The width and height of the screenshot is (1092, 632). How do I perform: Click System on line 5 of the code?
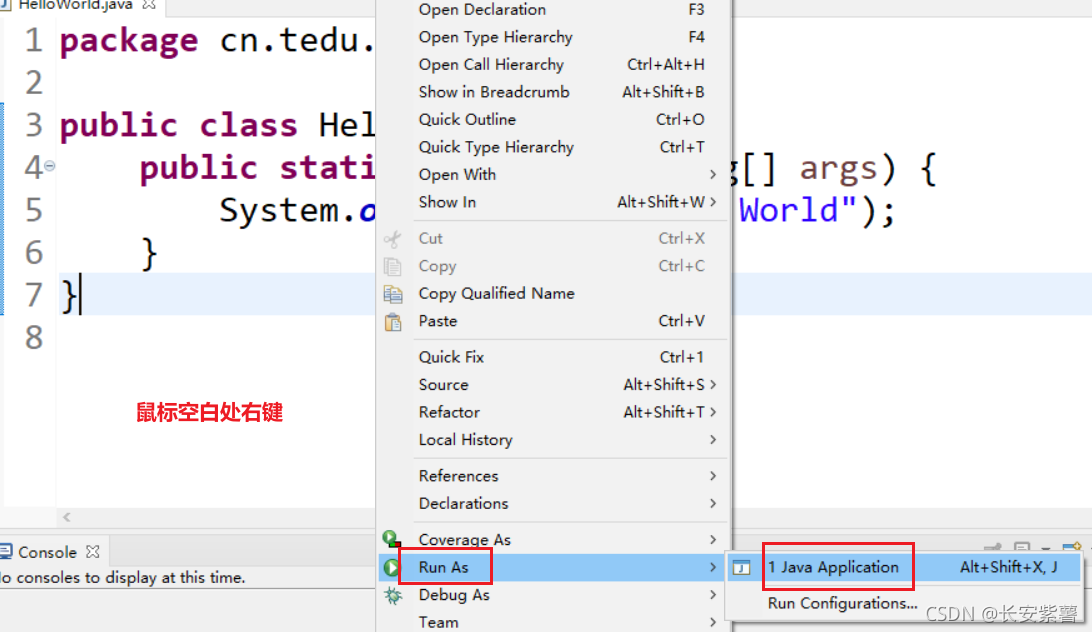(x=279, y=210)
